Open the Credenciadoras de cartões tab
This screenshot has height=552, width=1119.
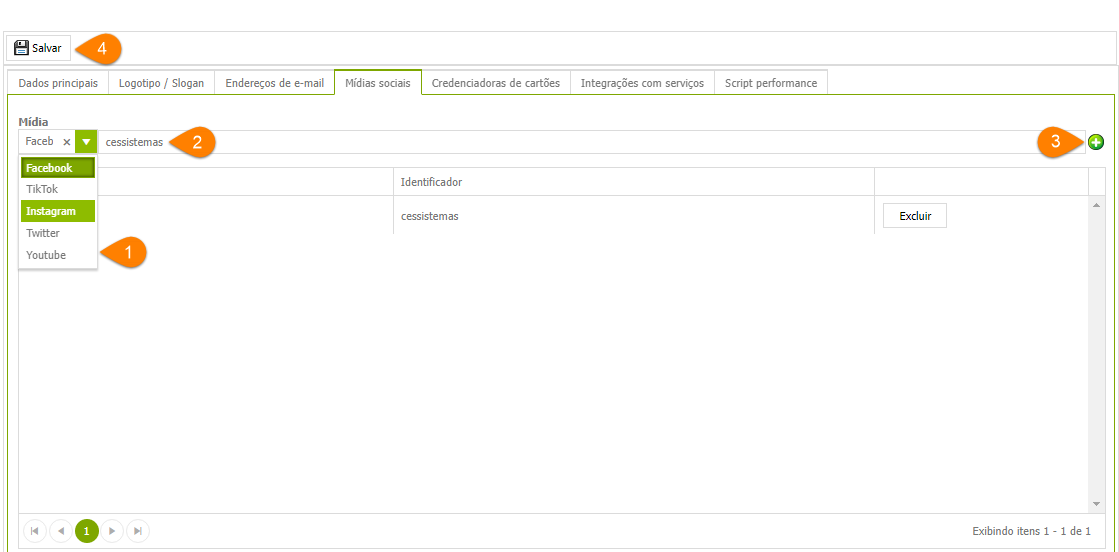pyautogui.click(x=495, y=83)
